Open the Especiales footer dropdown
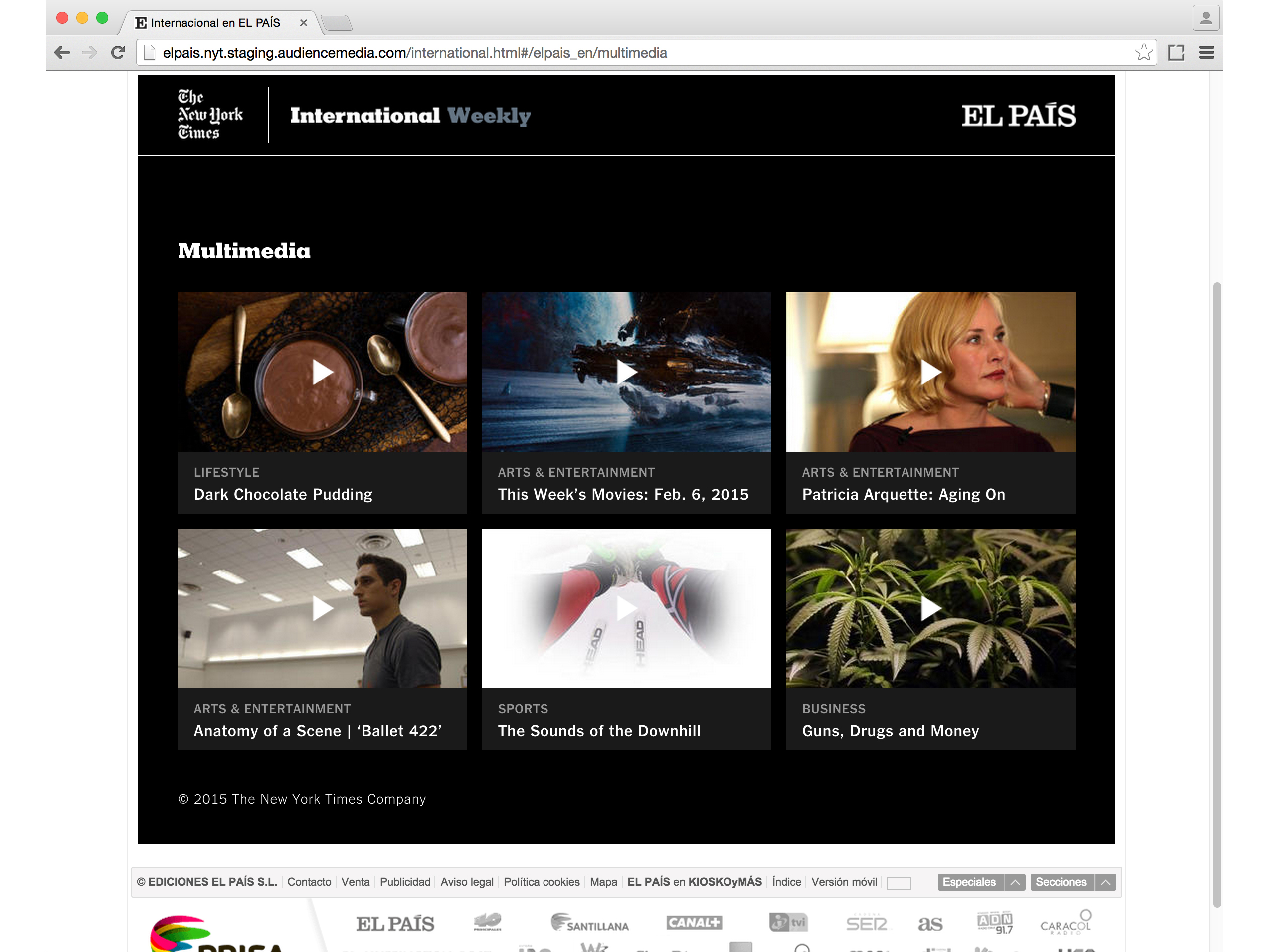The width and height of the screenshot is (1269, 952). (x=969, y=882)
